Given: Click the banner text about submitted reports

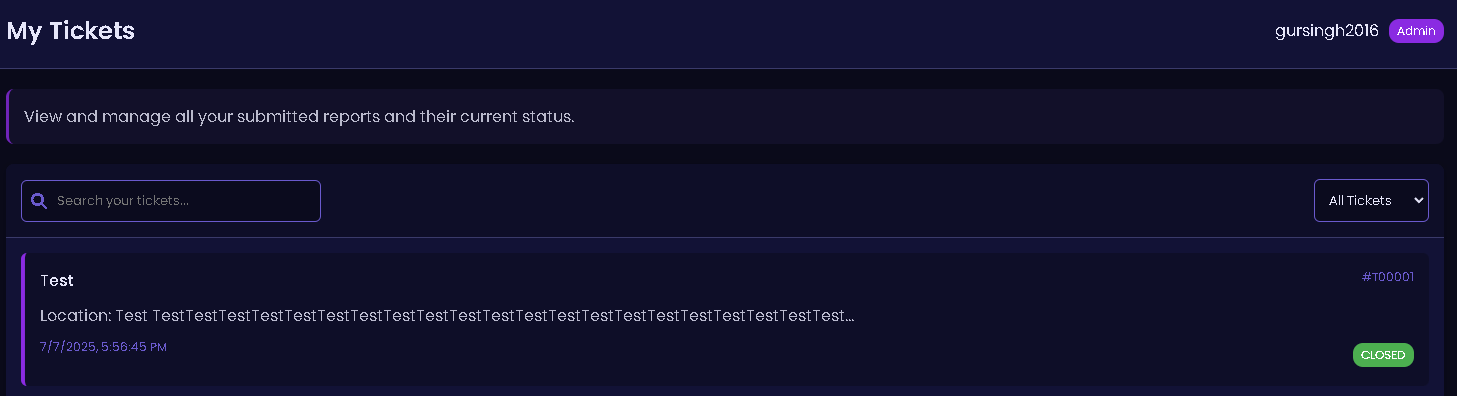Looking at the screenshot, I should point(299,117).
